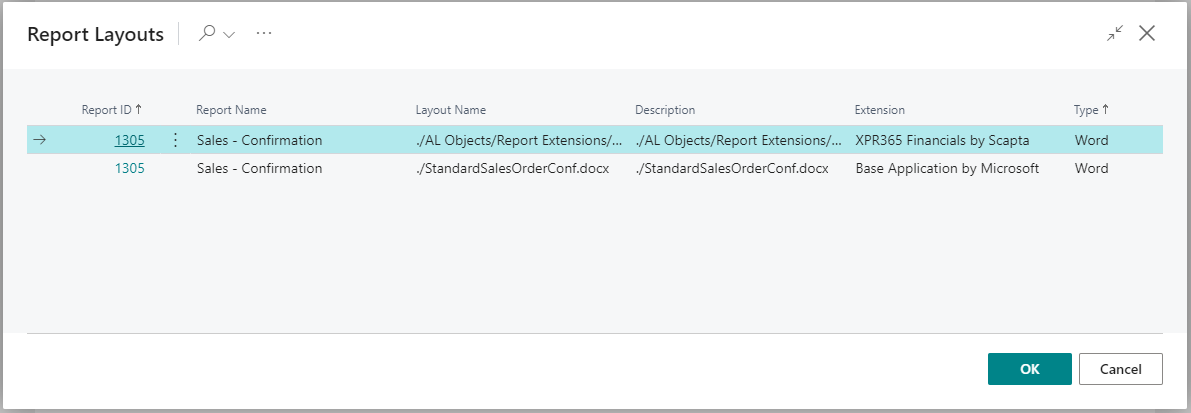Image resolution: width=1191 pixels, height=413 pixels.
Task: Sort by the Type column header
Action: pos(1091,110)
